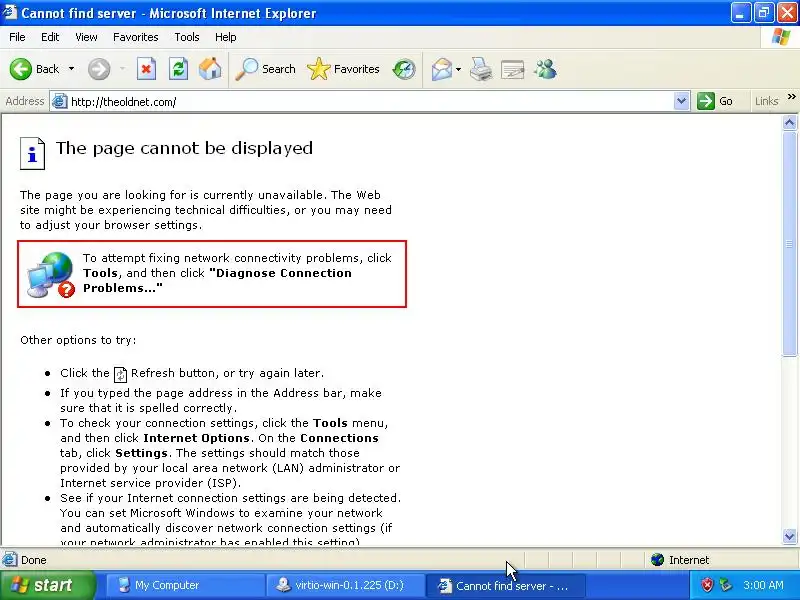The image size is (800, 600).
Task: Open the File menu
Action: pos(17,37)
